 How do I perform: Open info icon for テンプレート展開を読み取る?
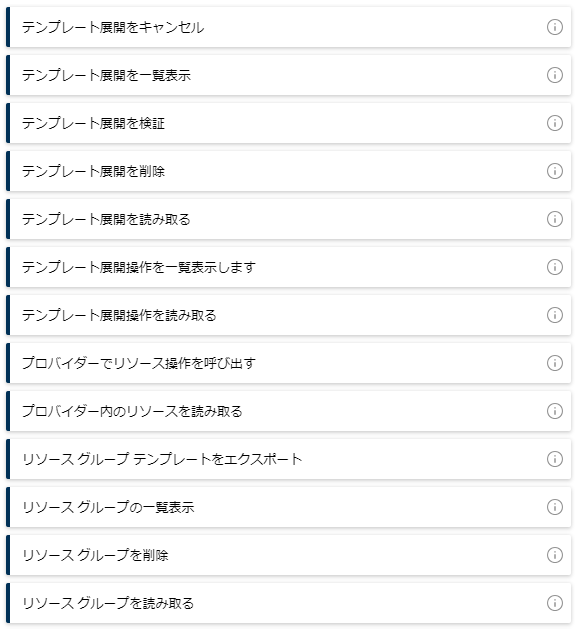(x=555, y=219)
